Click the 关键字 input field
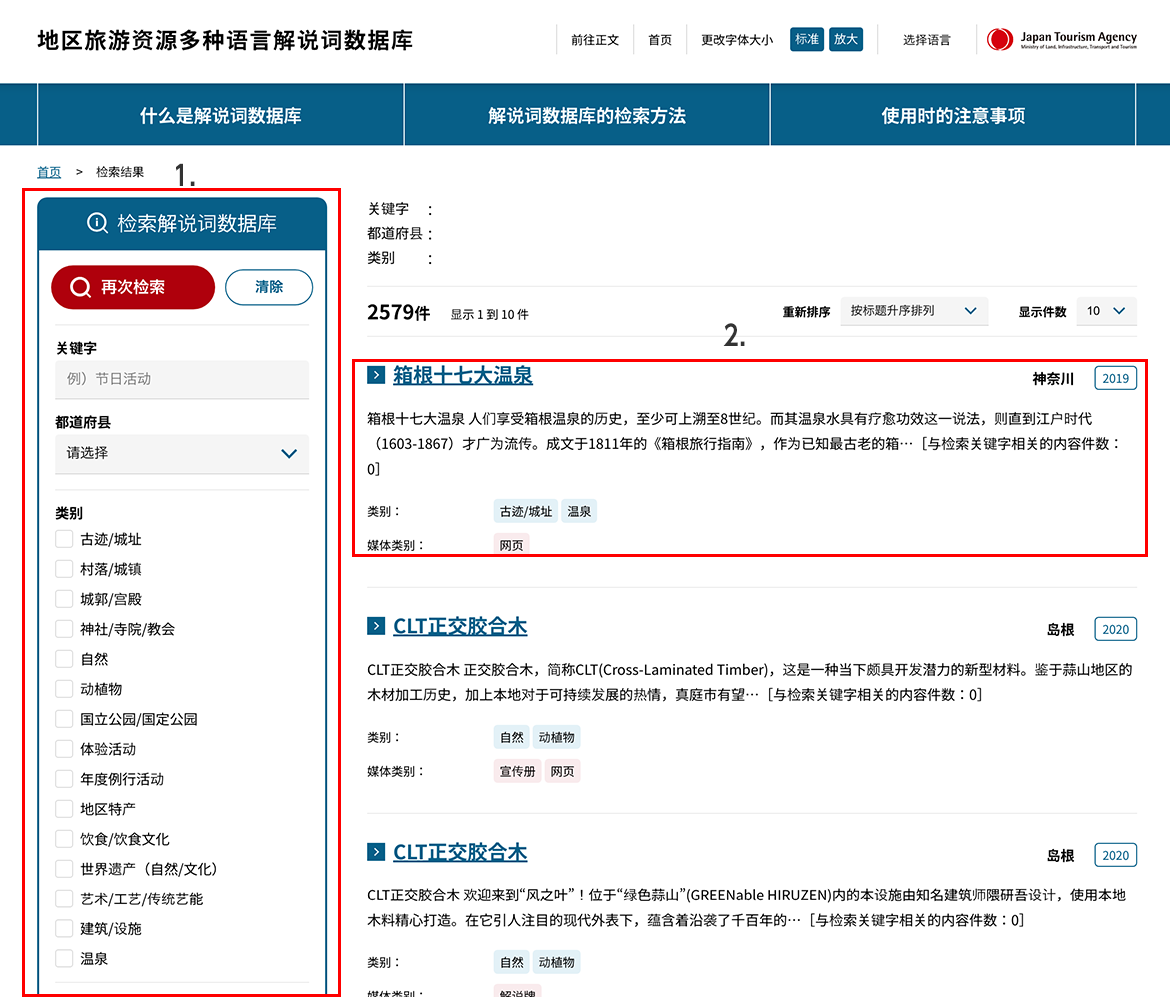This screenshot has height=997, width=1170. tap(182, 379)
